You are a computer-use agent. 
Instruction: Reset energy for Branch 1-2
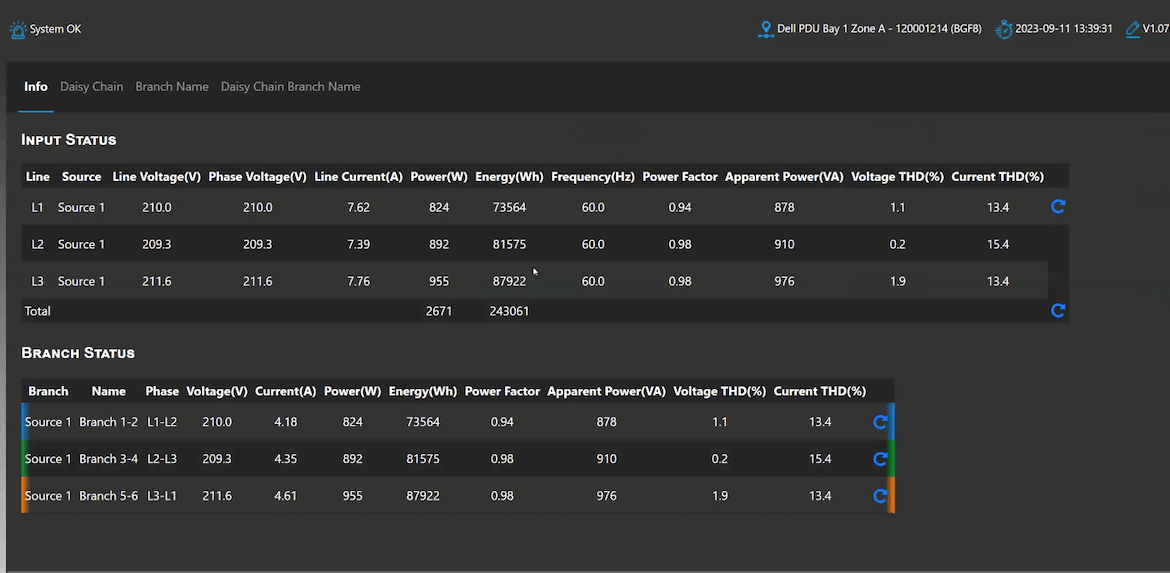pyautogui.click(x=880, y=422)
